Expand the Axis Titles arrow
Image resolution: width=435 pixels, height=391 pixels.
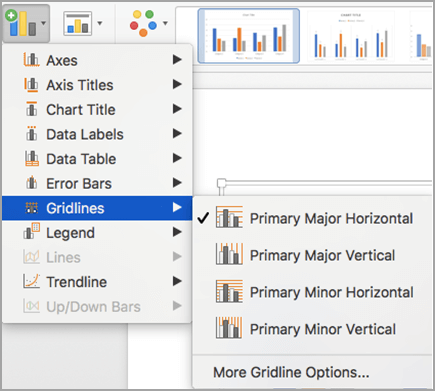coord(177,84)
